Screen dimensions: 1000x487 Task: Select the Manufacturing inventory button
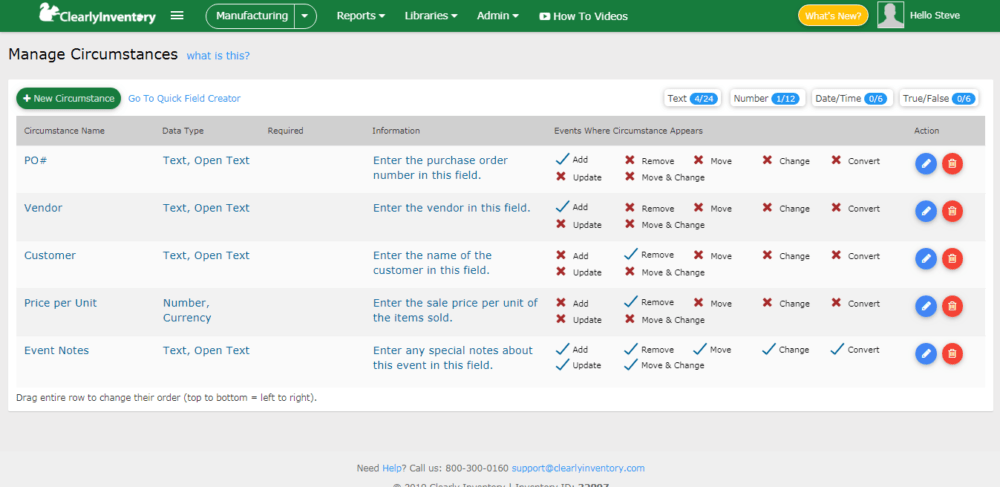(x=251, y=16)
